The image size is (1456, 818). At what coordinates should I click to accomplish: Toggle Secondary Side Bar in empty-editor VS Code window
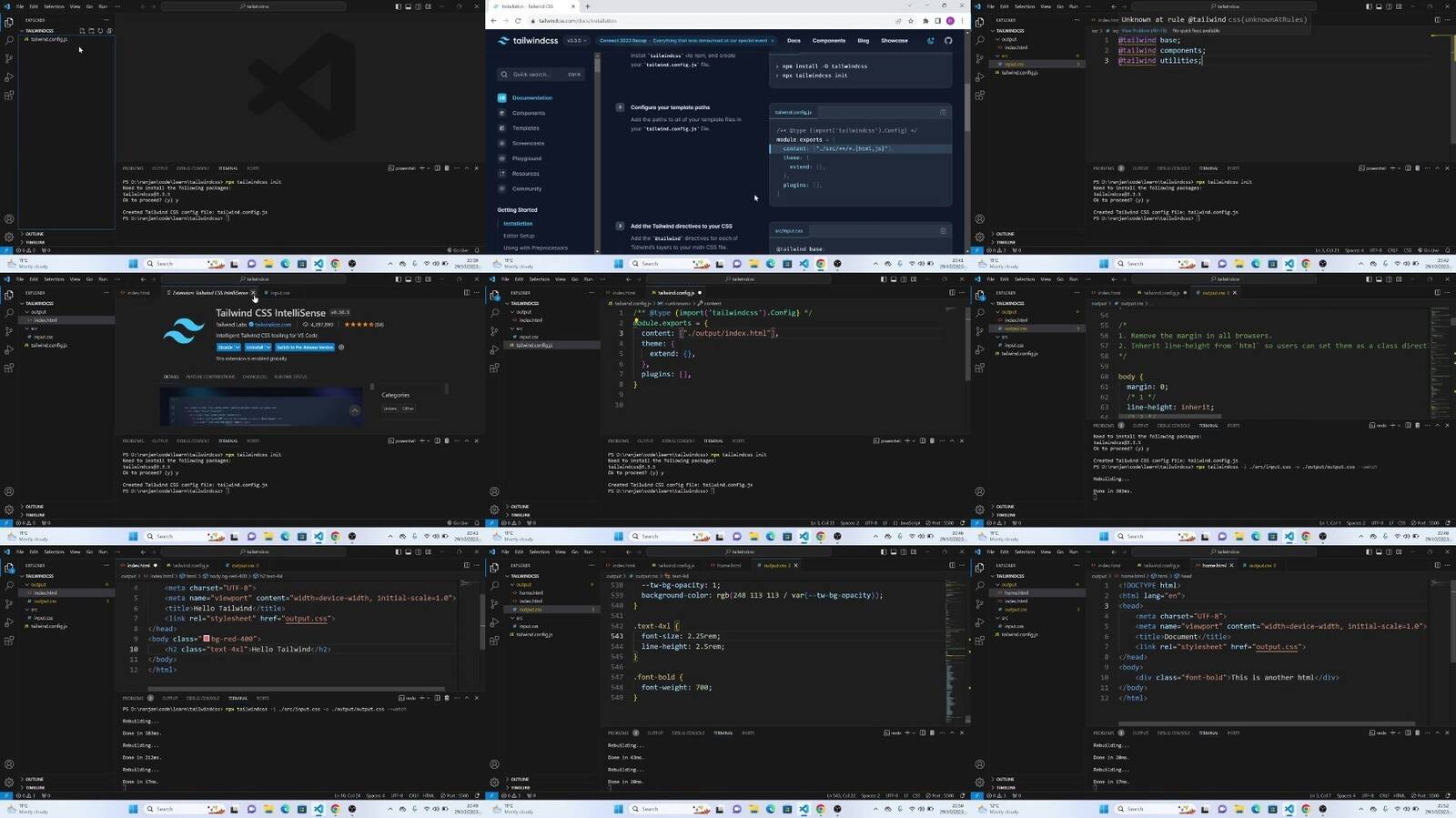[x=418, y=6]
